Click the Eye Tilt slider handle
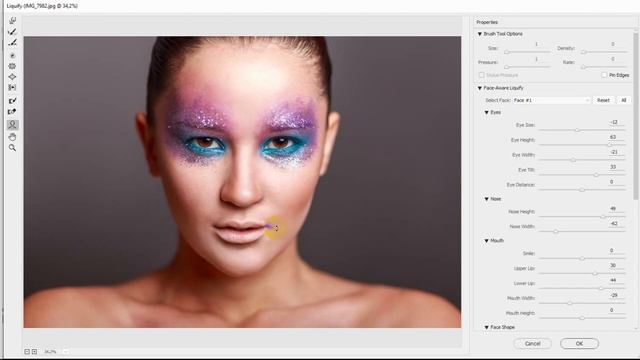 coord(596,175)
